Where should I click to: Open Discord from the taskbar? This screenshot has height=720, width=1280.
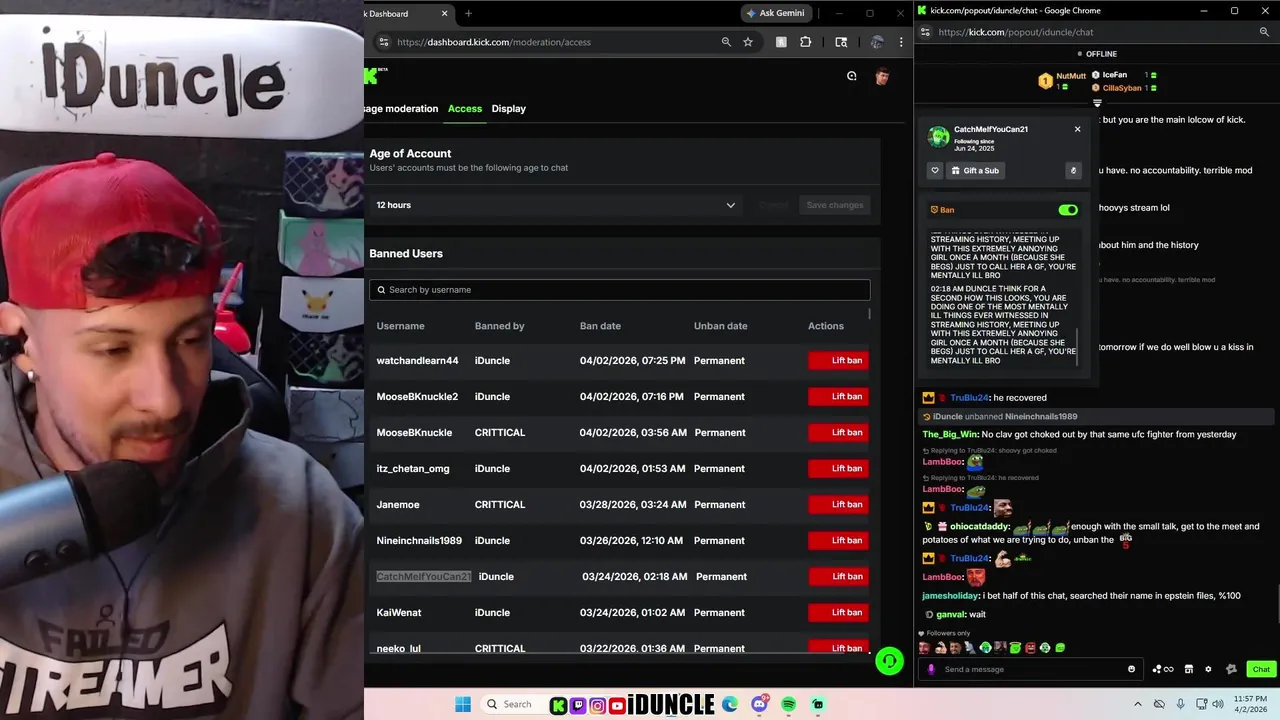coord(760,704)
